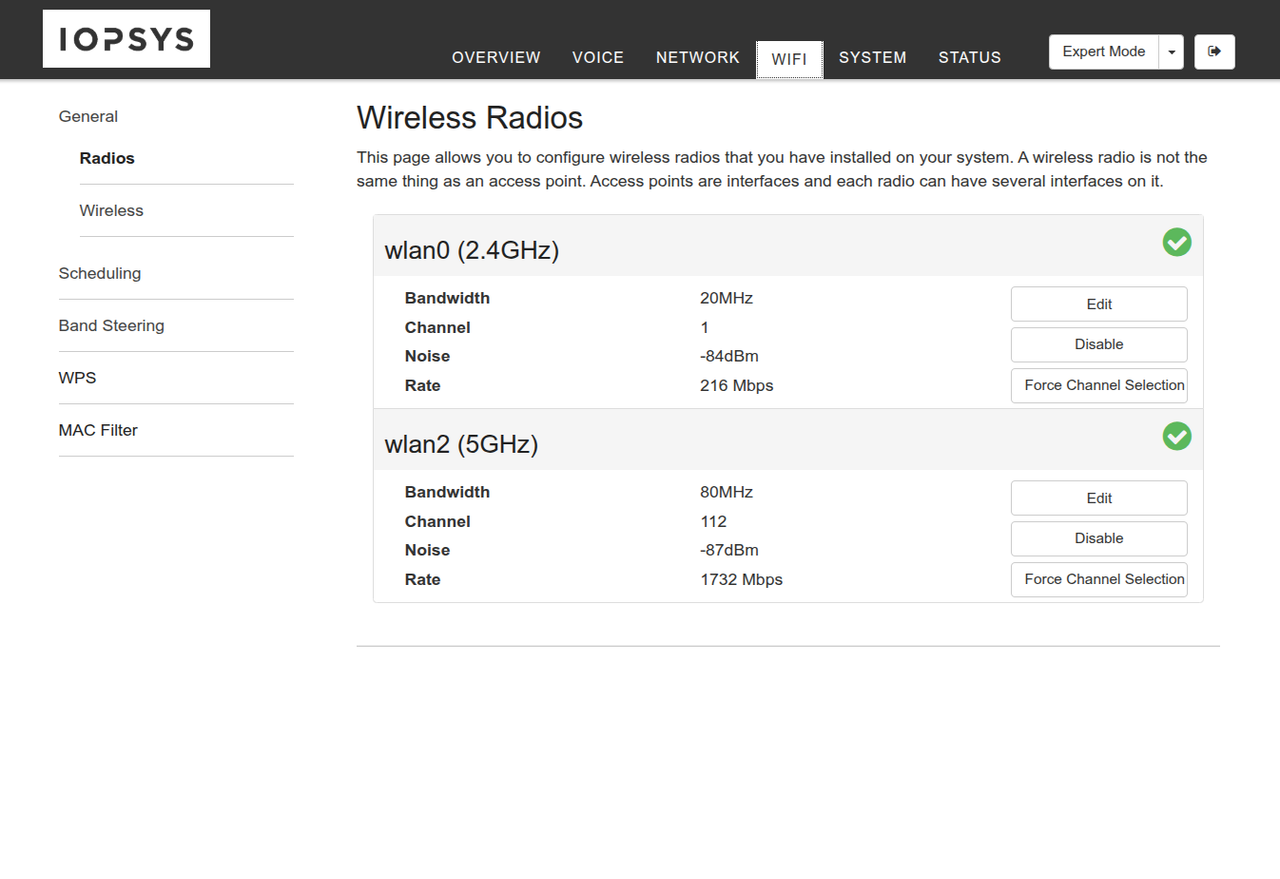Click the -84dBm noise value
The image size is (1280, 879).
tap(729, 356)
